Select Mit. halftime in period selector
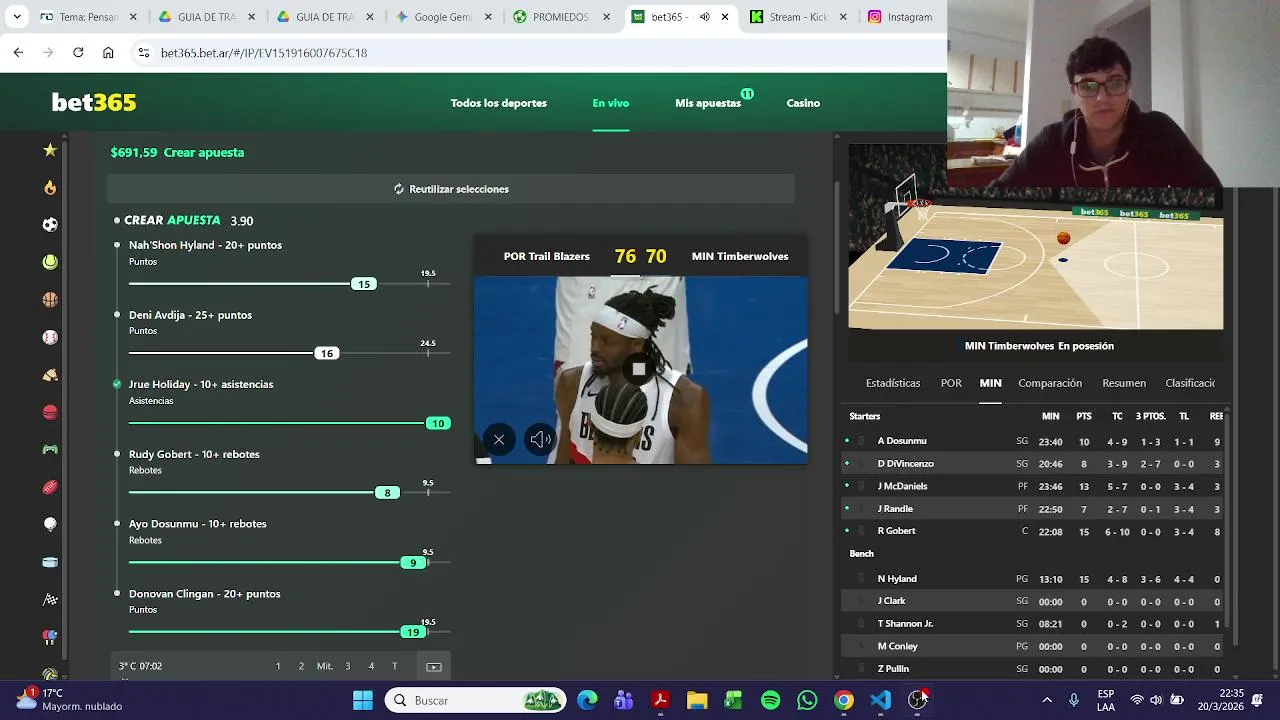The width and height of the screenshot is (1280, 720). pos(325,666)
